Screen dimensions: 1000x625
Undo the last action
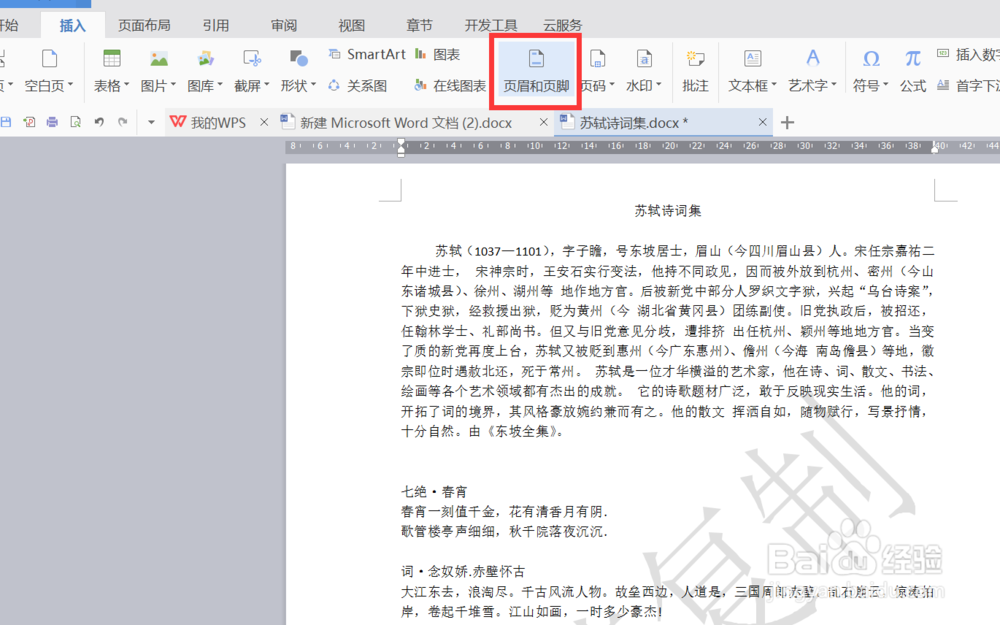pyautogui.click(x=99, y=122)
